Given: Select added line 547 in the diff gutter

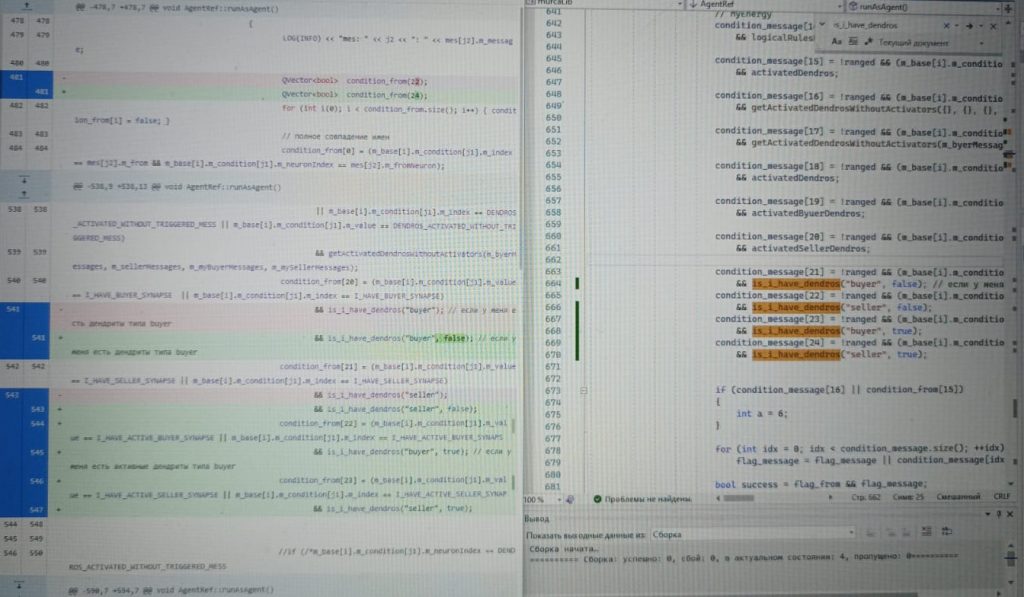Looking at the screenshot, I should (x=37, y=509).
